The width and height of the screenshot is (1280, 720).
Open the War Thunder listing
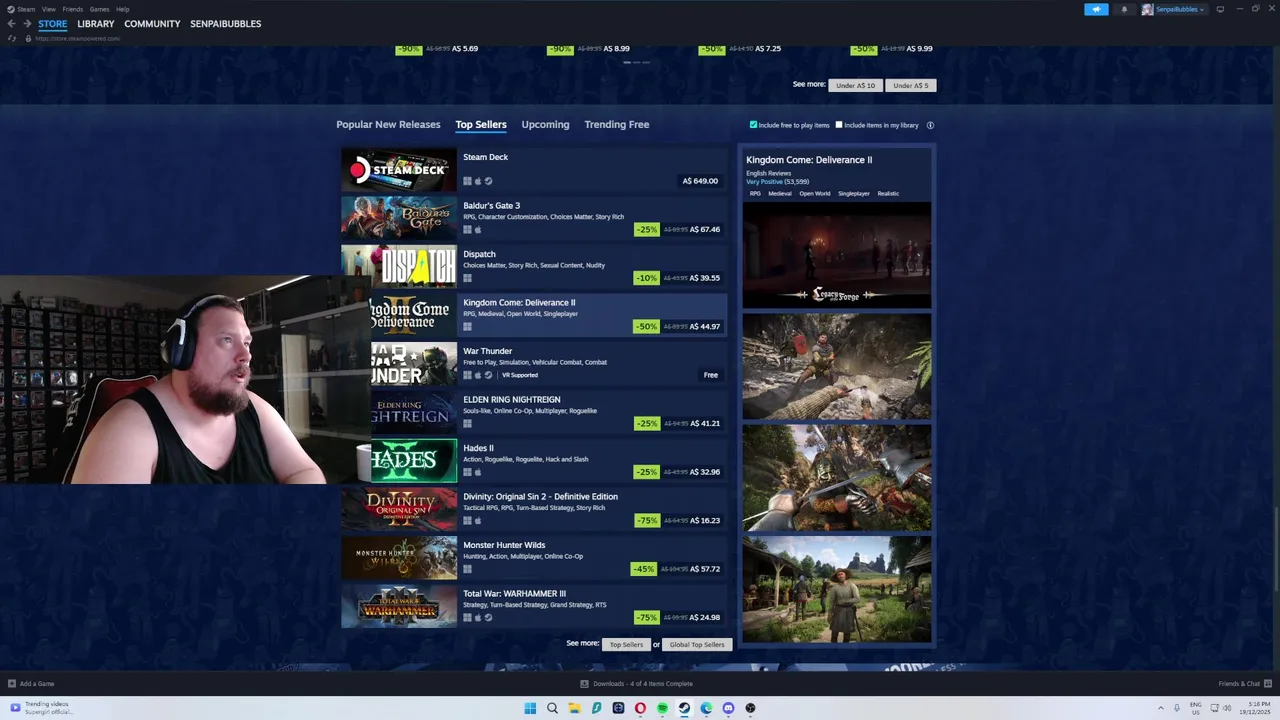pyautogui.click(x=549, y=363)
